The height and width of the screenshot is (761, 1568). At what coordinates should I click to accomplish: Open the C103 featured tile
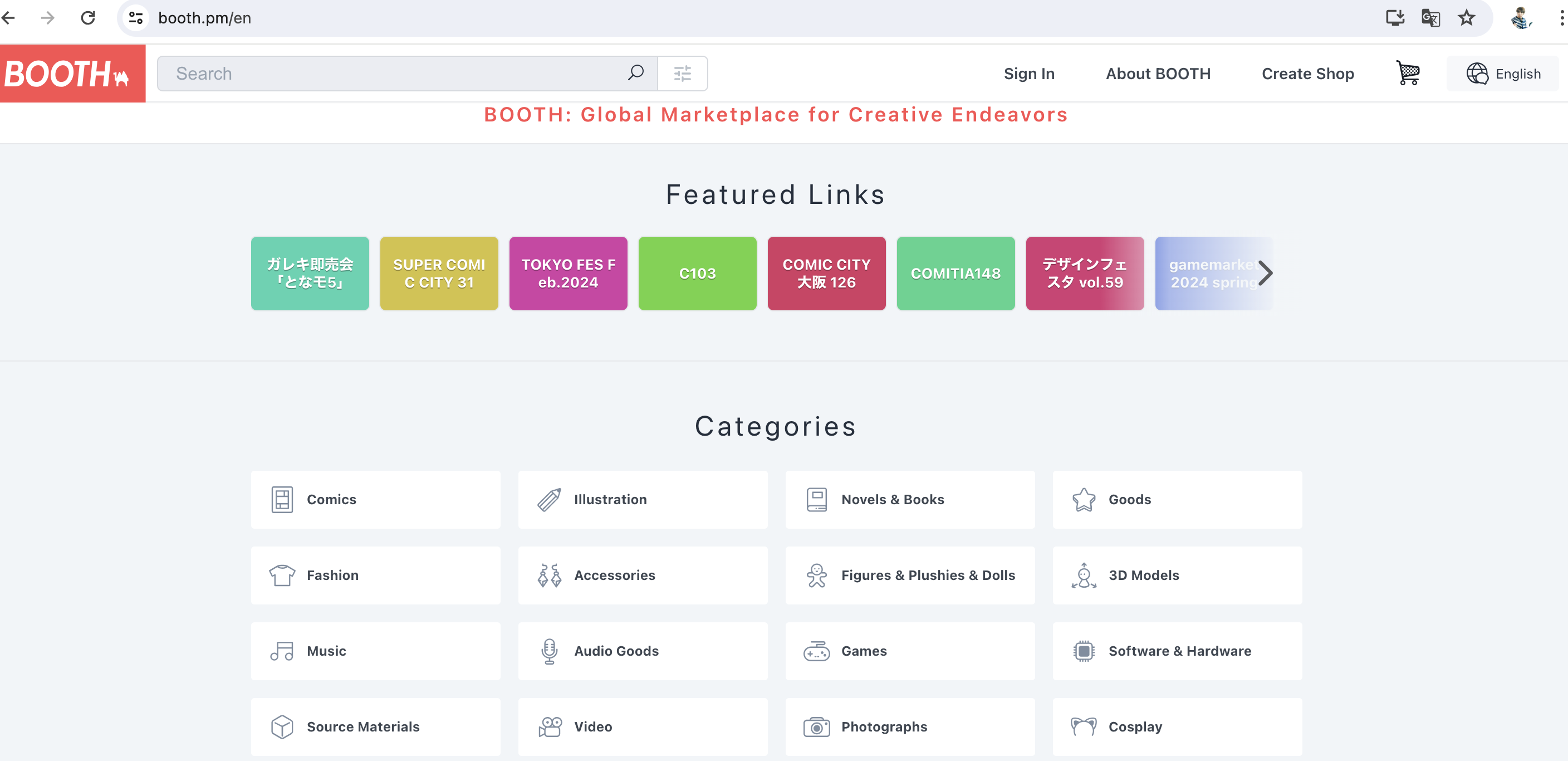tap(697, 274)
